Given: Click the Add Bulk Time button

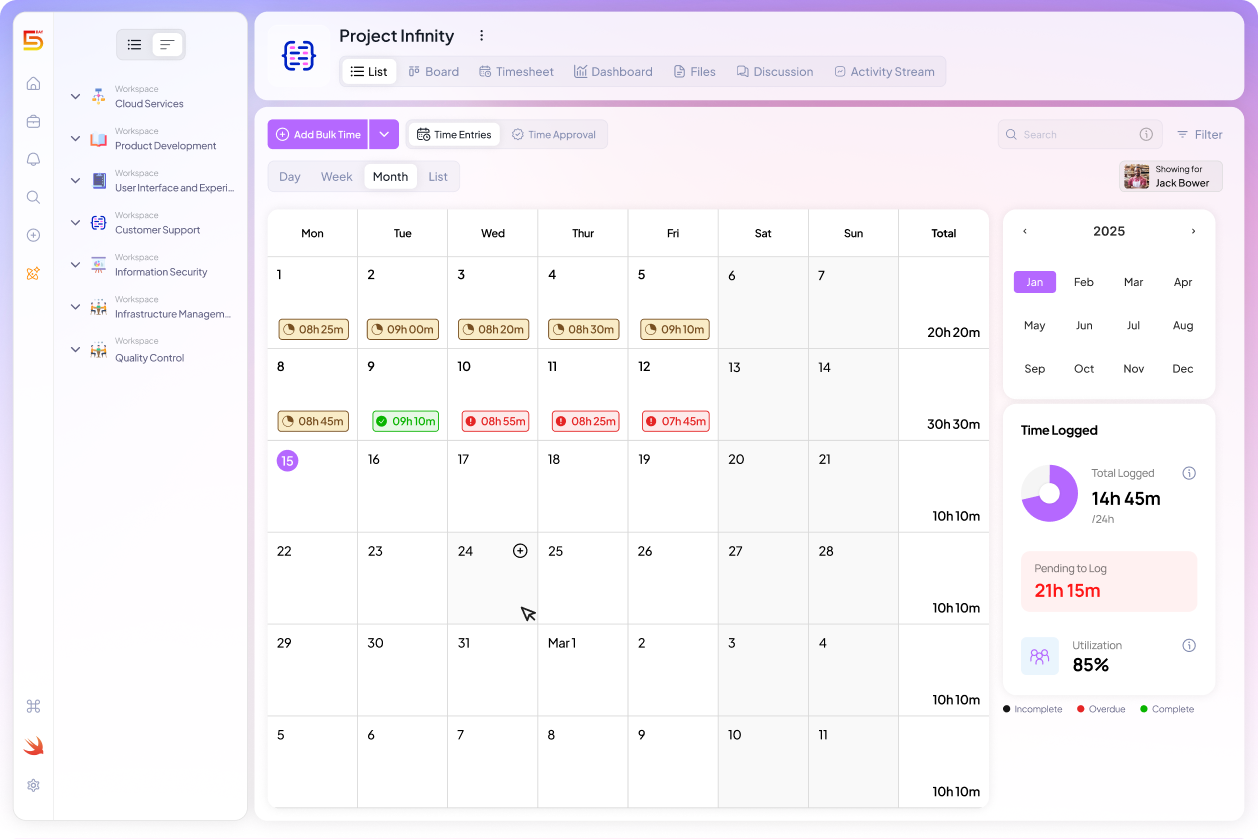Looking at the screenshot, I should [318, 135].
